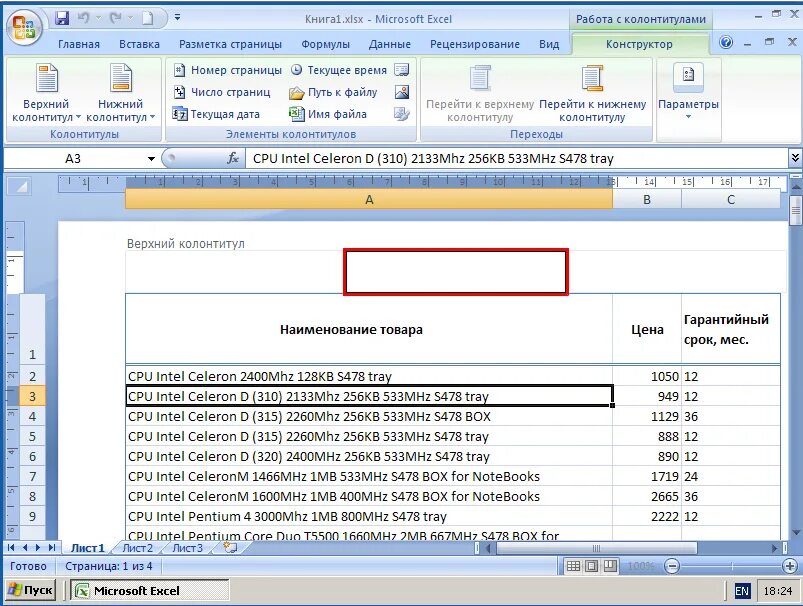
Task: Insert 'Текущая дата' element
Action: (x=216, y=114)
